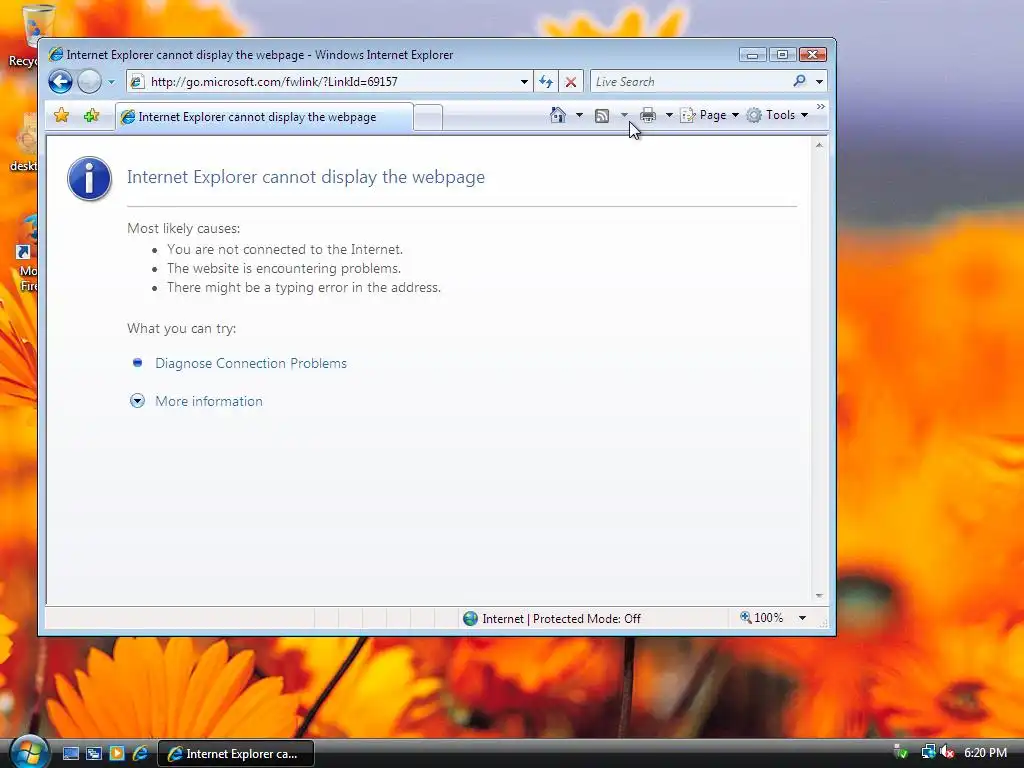Expand More information section
The image size is (1024, 768).
[x=208, y=401]
